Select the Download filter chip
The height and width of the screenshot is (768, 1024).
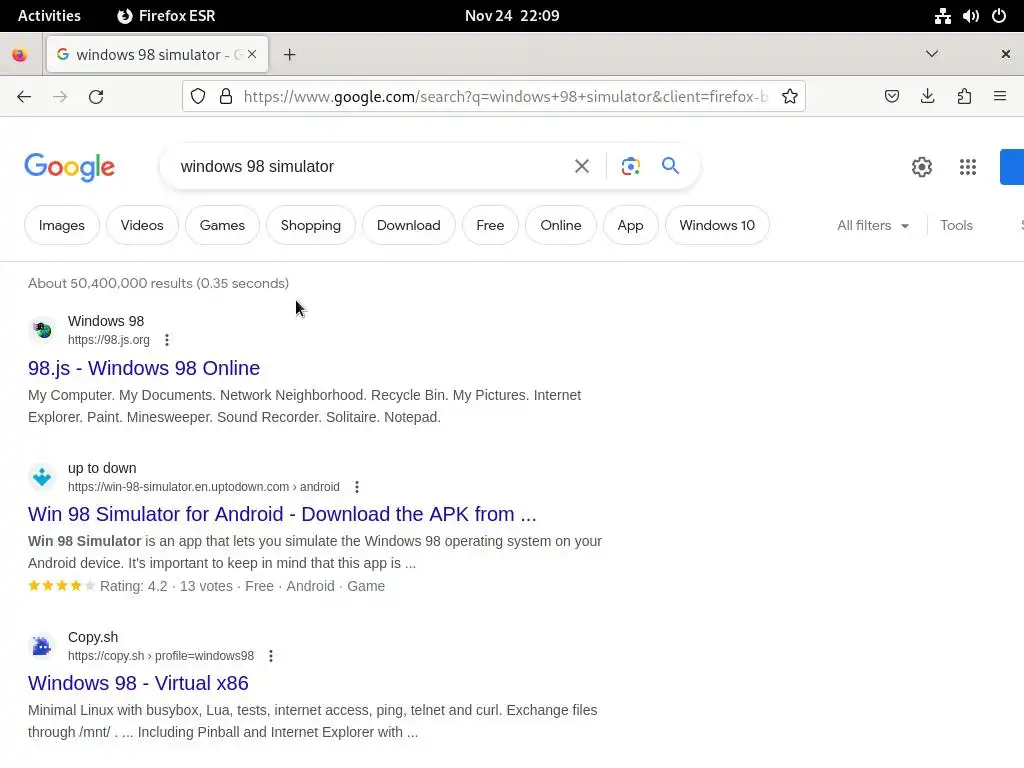coord(409,225)
